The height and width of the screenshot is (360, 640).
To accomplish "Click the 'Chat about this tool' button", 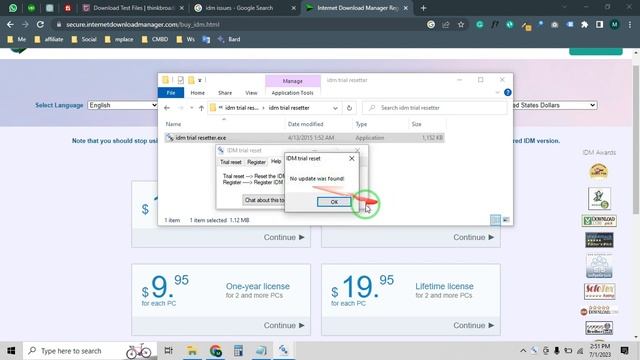I will pos(264,200).
